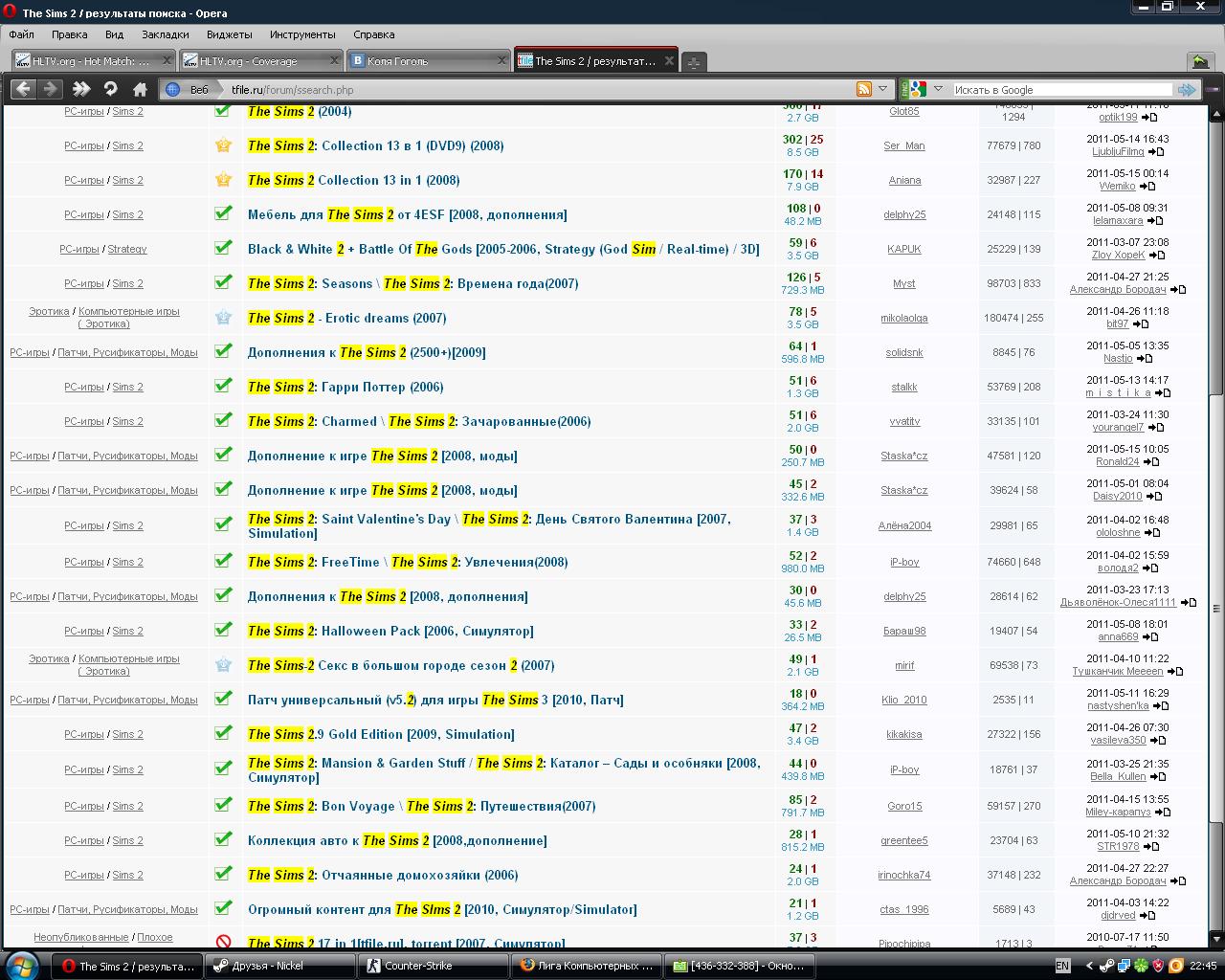Click the orange tray icon beside the clock

[x=1175, y=966]
